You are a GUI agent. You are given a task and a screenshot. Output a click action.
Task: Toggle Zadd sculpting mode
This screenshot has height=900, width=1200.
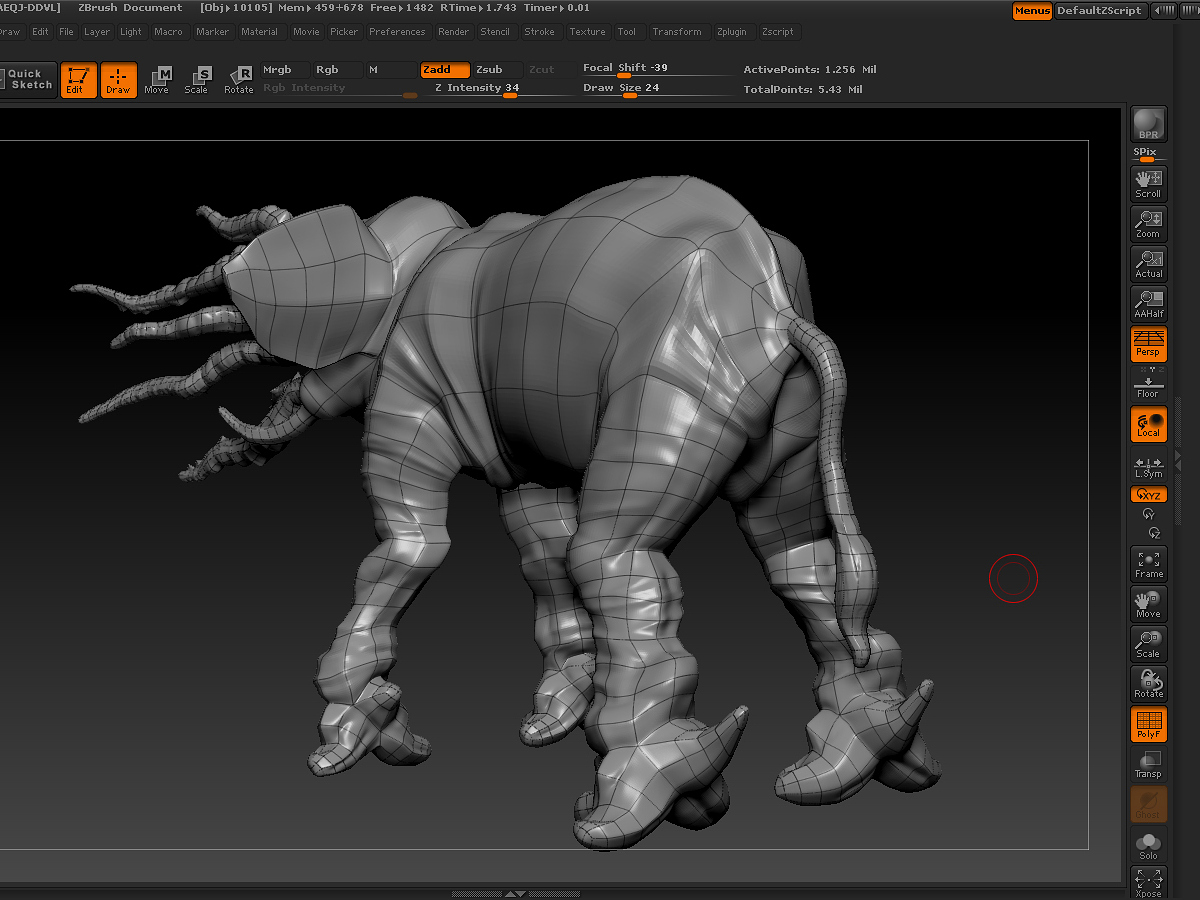pyautogui.click(x=444, y=70)
